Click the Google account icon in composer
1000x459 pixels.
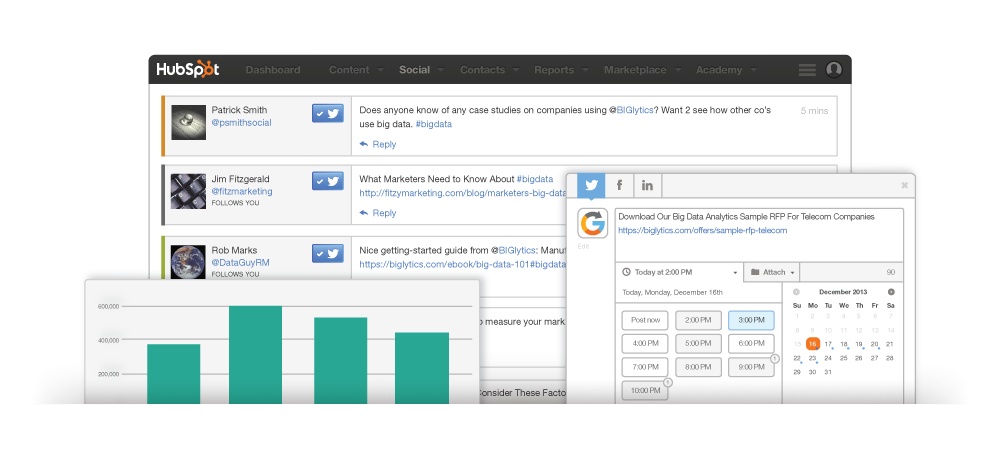pos(592,224)
